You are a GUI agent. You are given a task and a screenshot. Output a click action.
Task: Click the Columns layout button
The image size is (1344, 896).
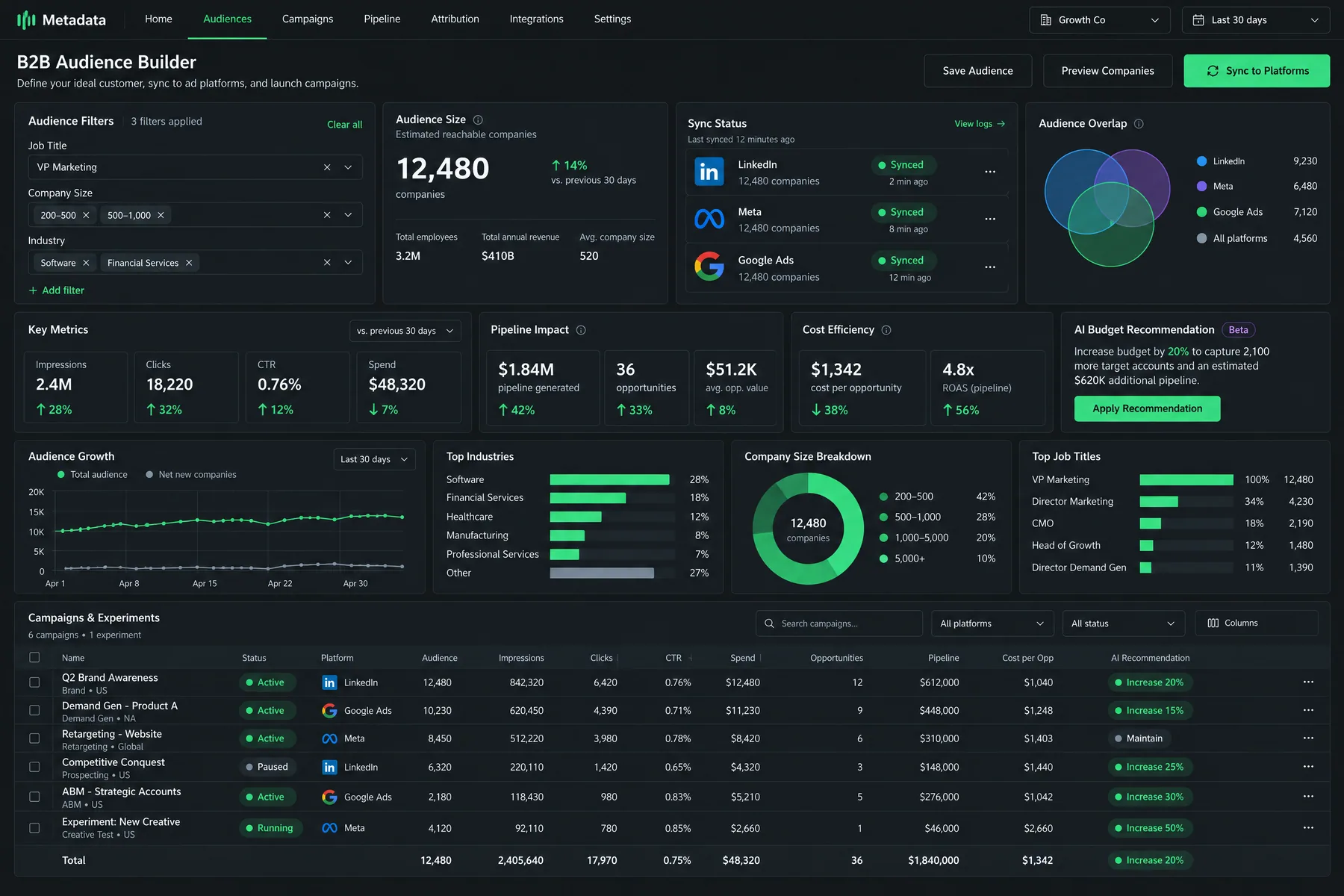click(1257, 623)
